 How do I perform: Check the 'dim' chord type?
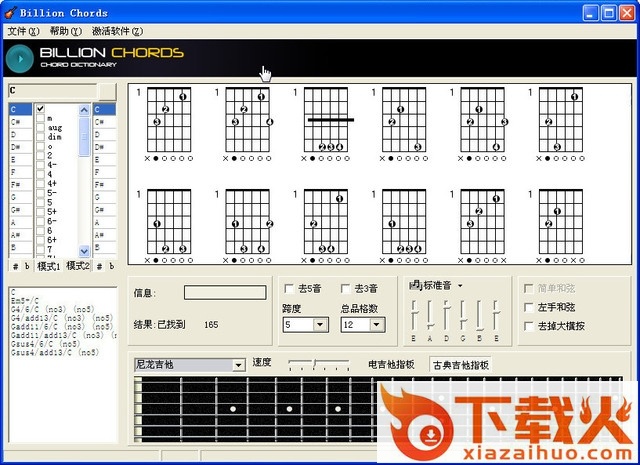[40, 137]
